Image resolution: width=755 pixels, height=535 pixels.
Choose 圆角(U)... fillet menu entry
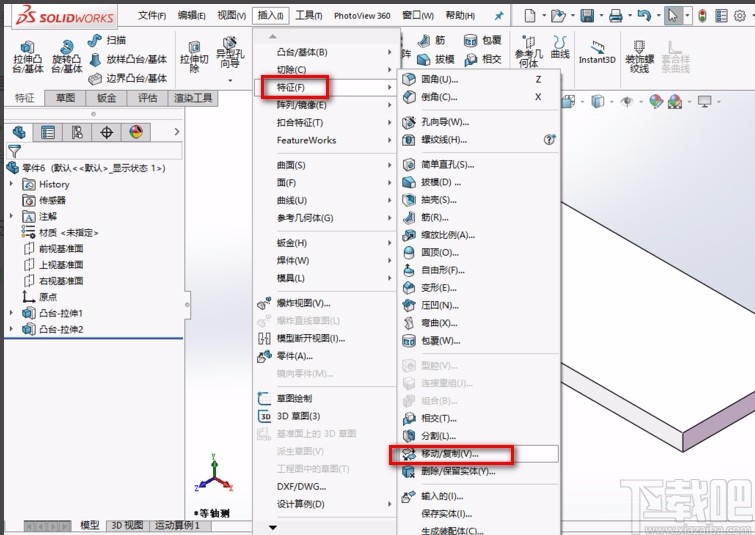(479, 79)
